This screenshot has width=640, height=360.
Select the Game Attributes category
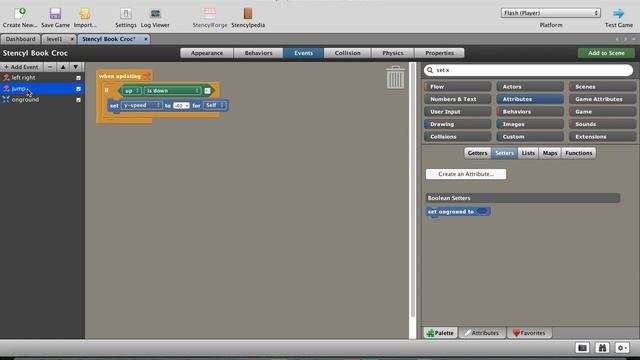pyautogui.click(x=602, y=99)
